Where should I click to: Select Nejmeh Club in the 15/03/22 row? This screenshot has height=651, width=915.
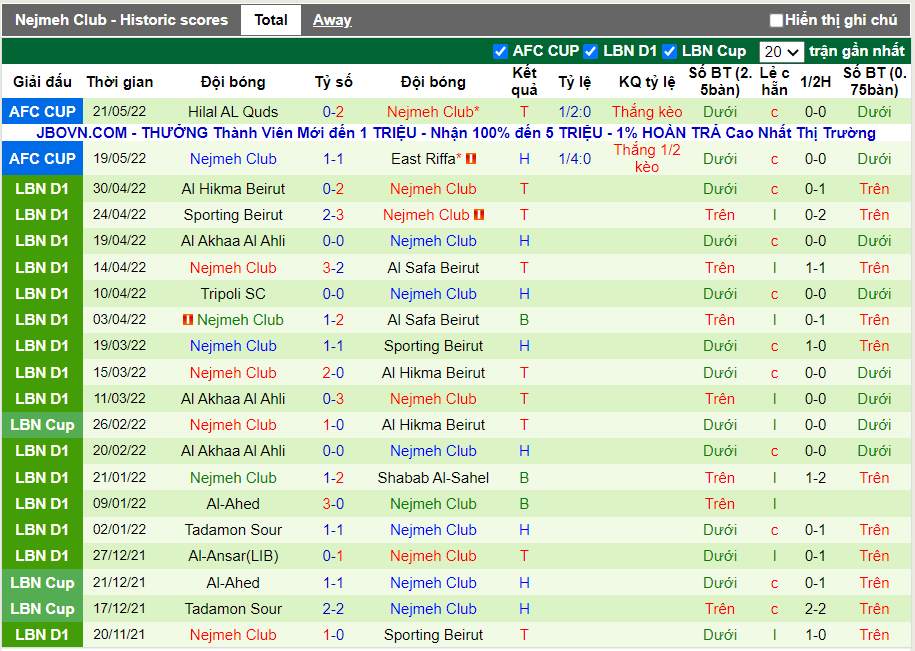233,373
